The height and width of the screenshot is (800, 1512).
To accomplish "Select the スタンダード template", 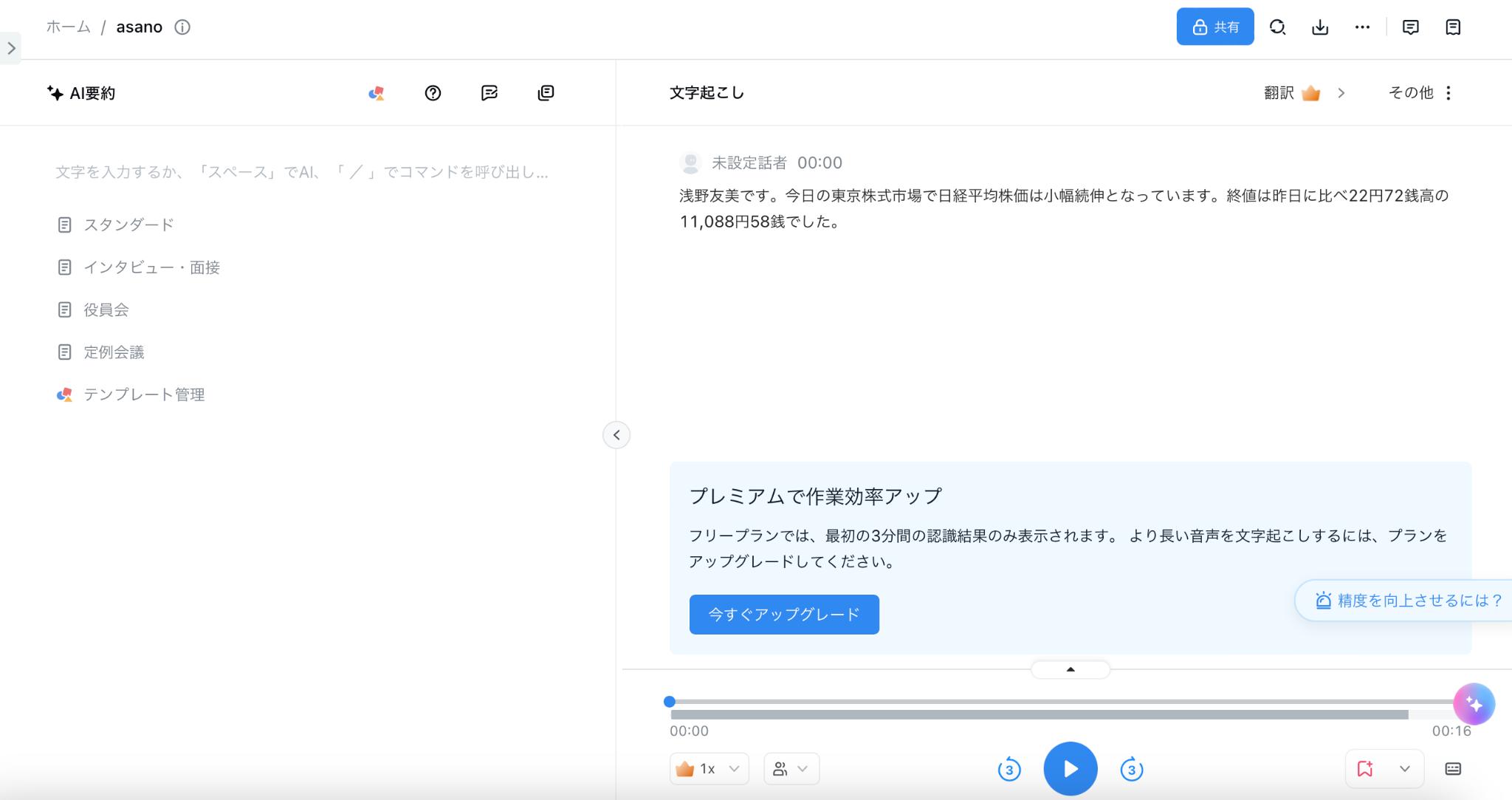I will [116, 225].
